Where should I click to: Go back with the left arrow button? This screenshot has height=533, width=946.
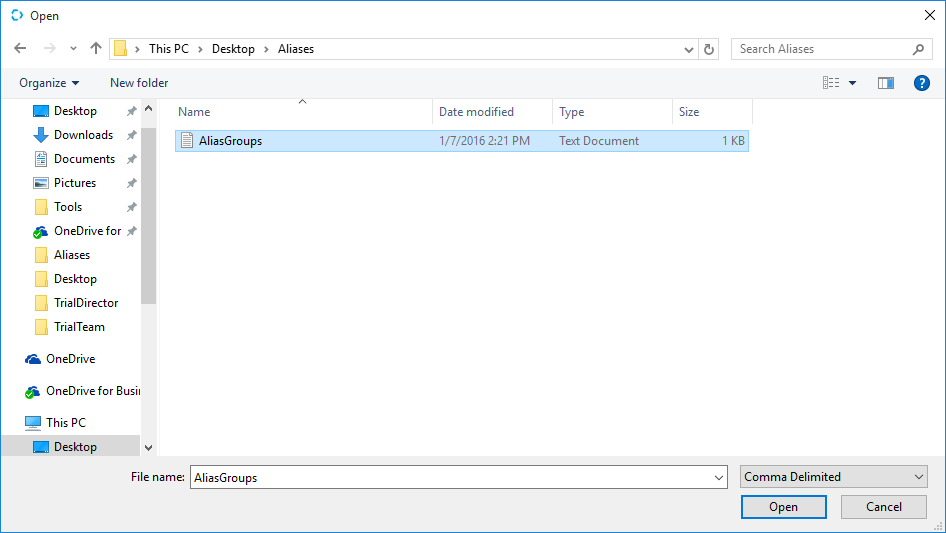coord(20,48)
